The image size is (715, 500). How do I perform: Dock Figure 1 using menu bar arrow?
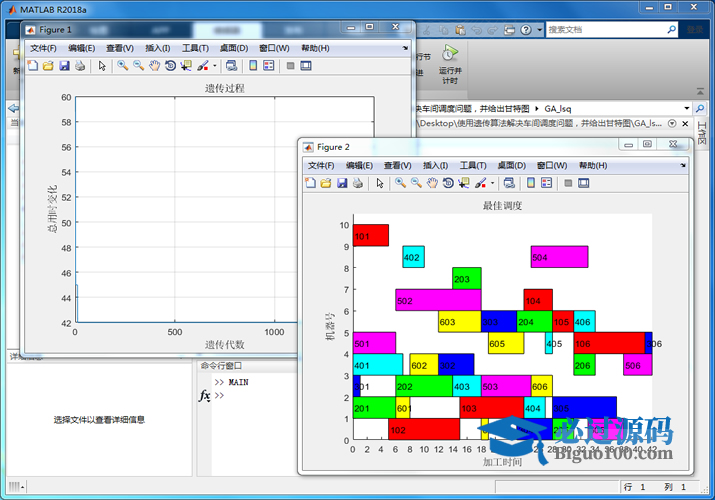click(405, 48)
